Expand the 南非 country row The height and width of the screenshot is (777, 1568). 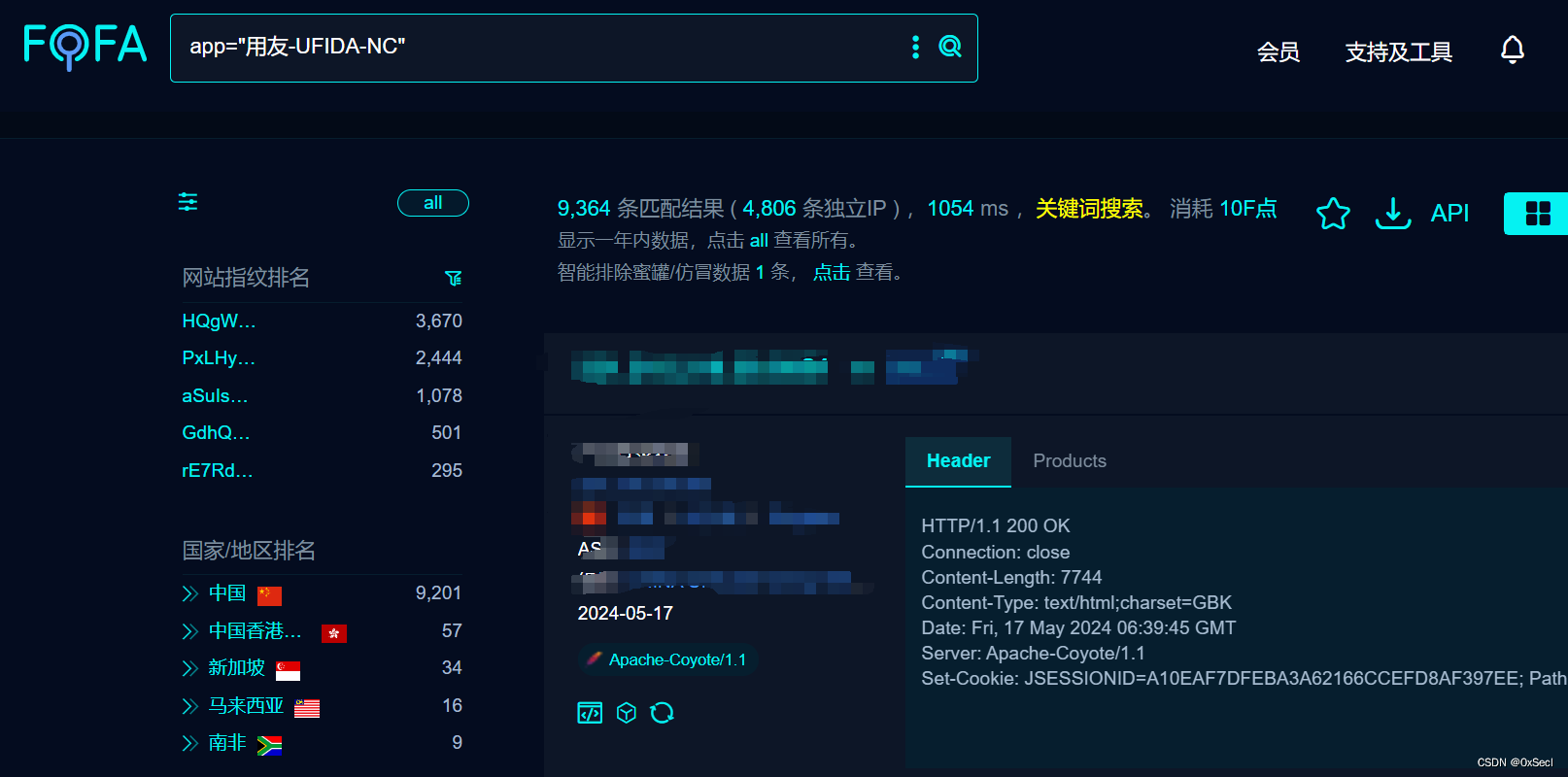190,743
